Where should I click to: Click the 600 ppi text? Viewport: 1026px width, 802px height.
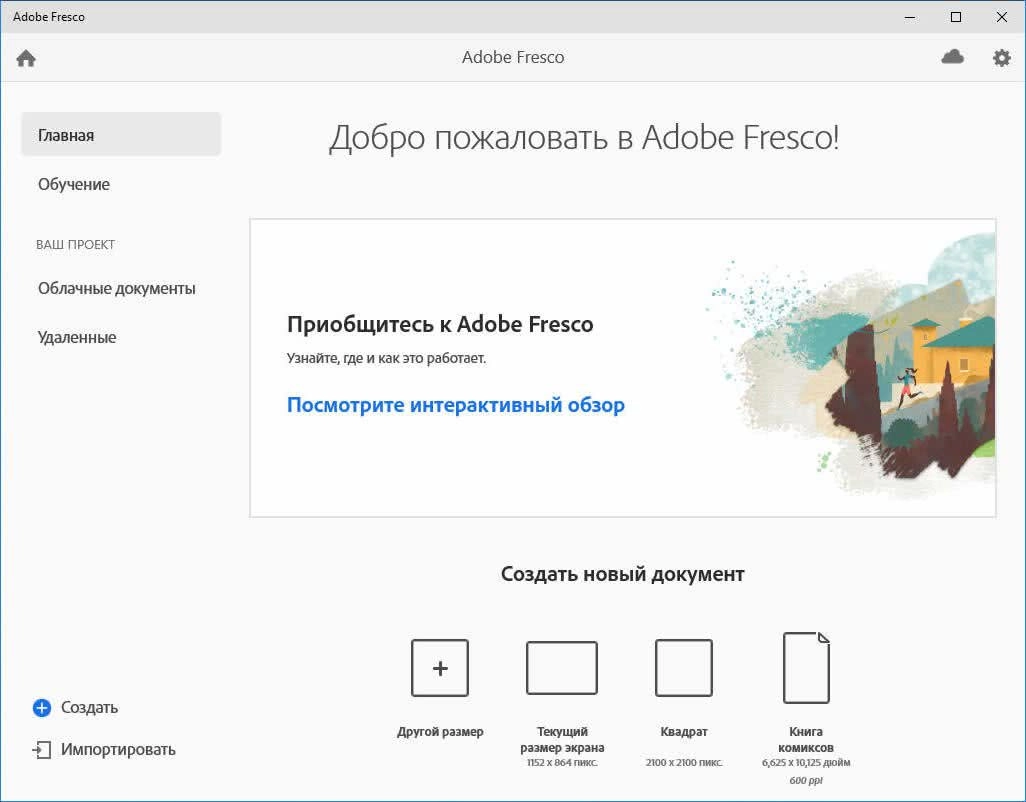pos(806,780)
